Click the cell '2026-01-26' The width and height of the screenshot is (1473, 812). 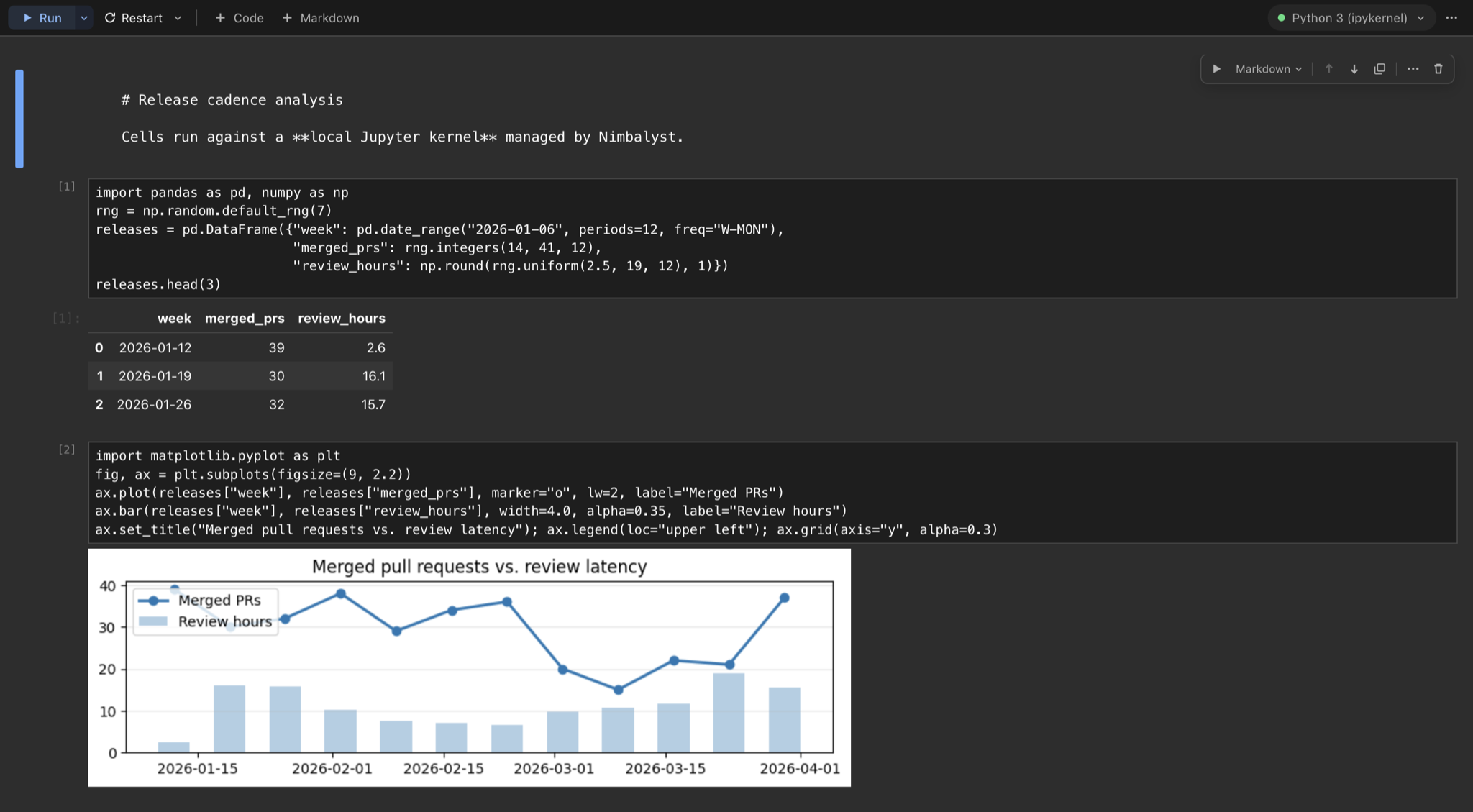(x=154, y=405)
